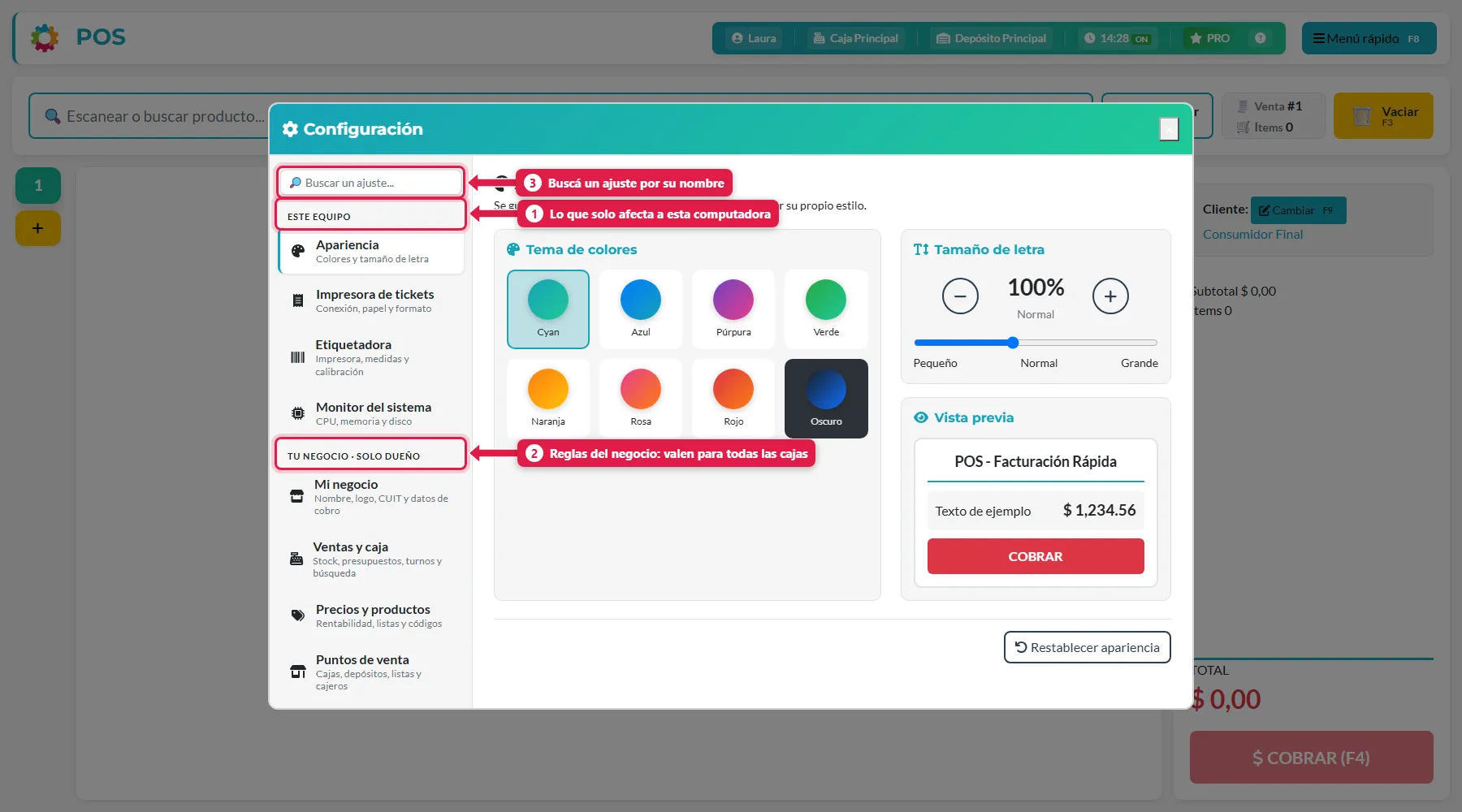1462x812 pixels.
Task: Click the Grande size label
Action: (1140, 363)
